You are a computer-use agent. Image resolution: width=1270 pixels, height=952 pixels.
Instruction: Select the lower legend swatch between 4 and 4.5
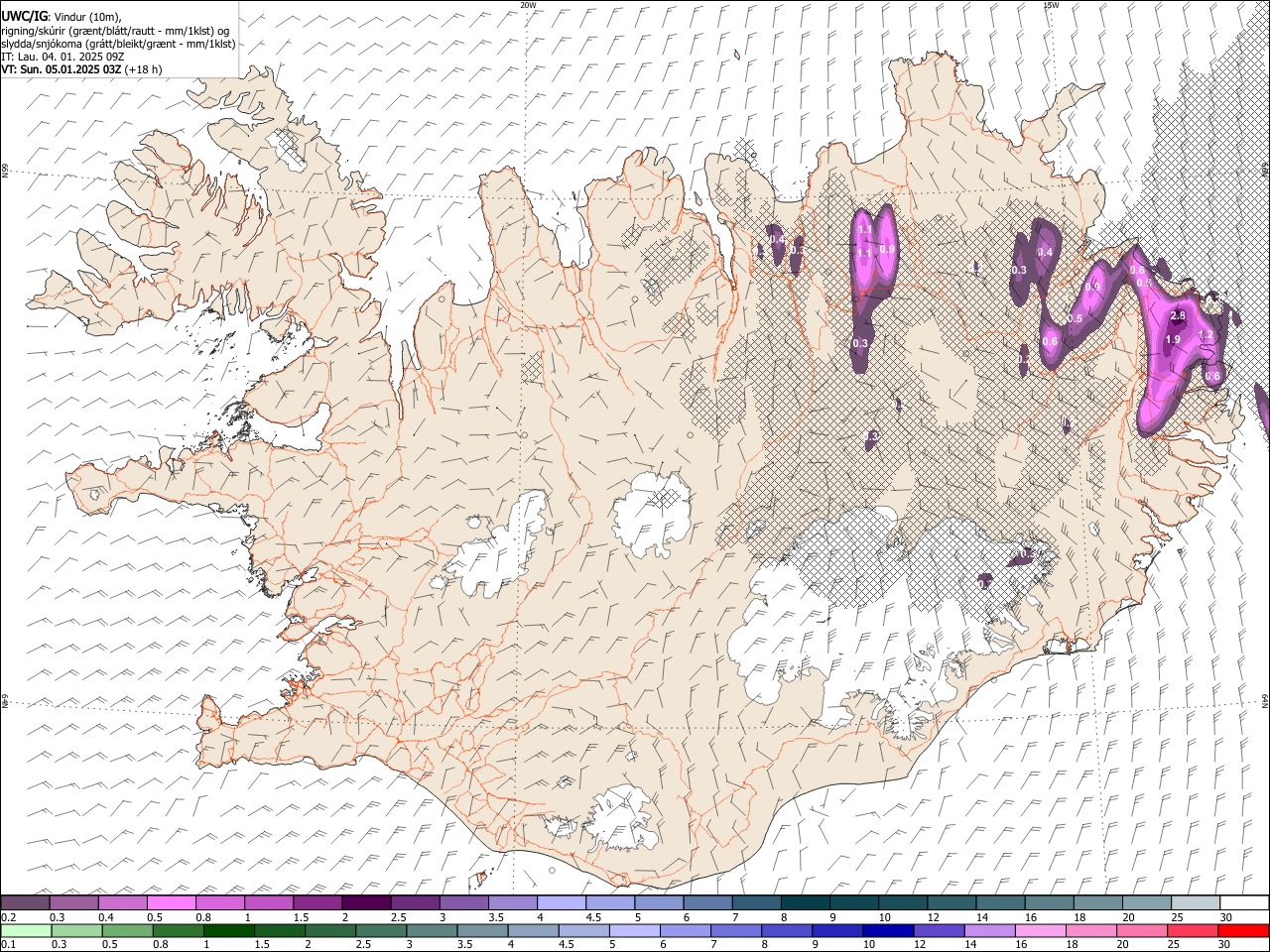[x=533, y=930]
